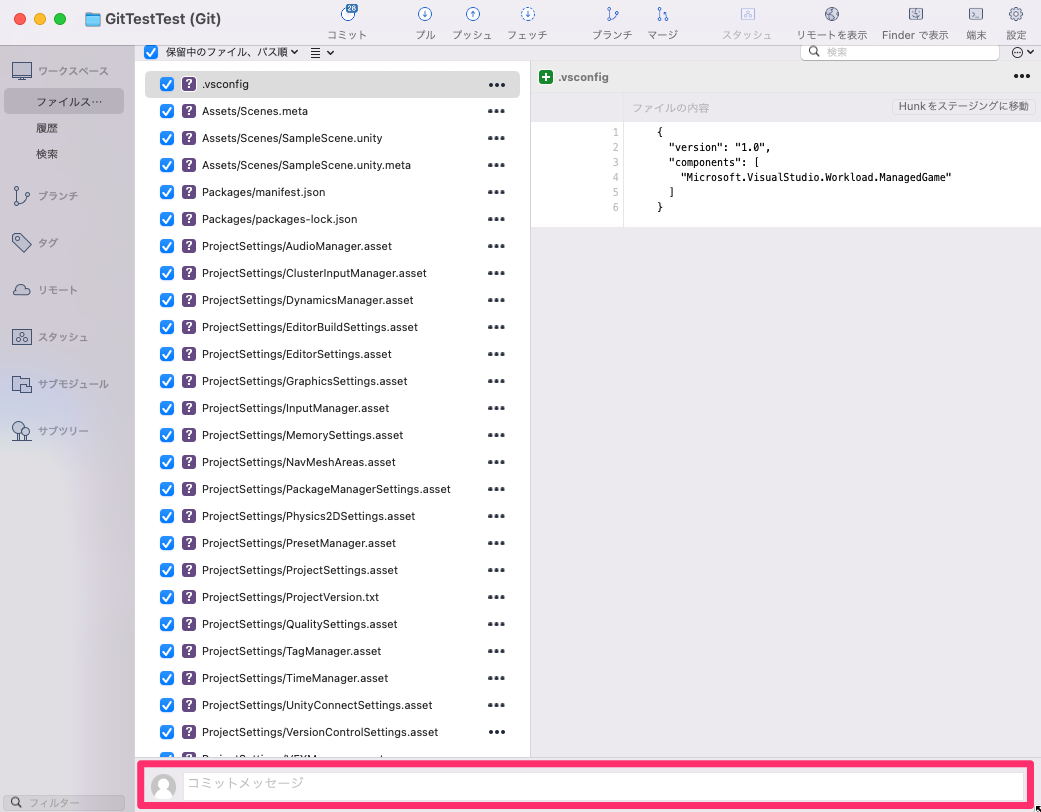This screenshot has height=812, width=1041.
Task: Click the フェッチ (Fetch) toolbar icon
Action: pyautogui.click(x=527, y=14)
